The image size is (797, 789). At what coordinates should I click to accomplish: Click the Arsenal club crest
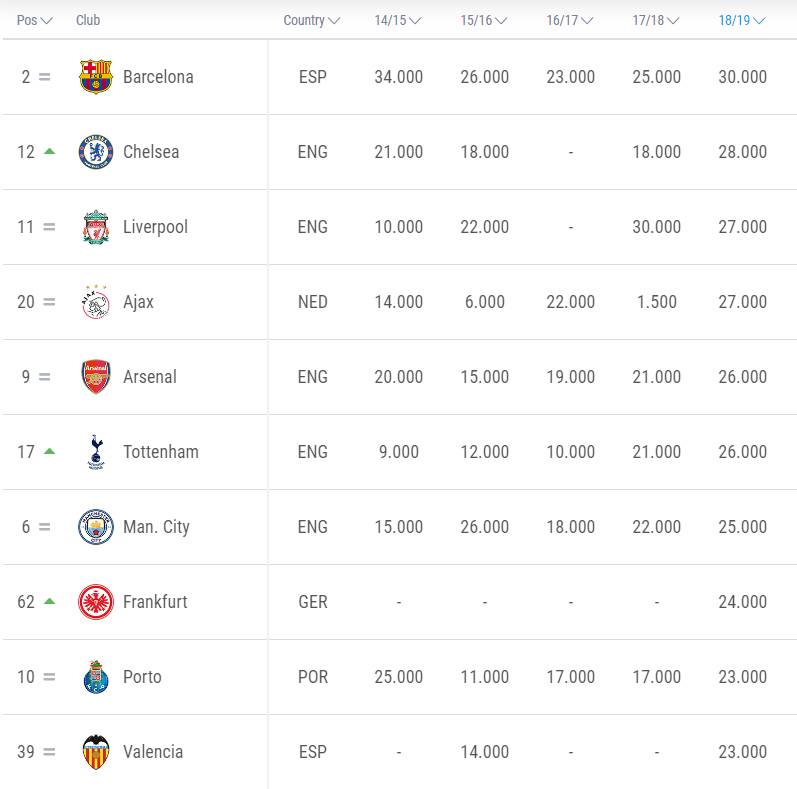click(96, 377)
